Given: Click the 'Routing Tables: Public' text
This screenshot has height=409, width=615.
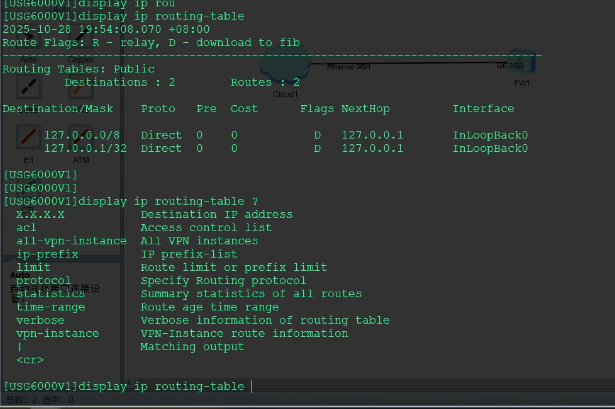Looking at the screenshot, I should (x=78, y=69).
